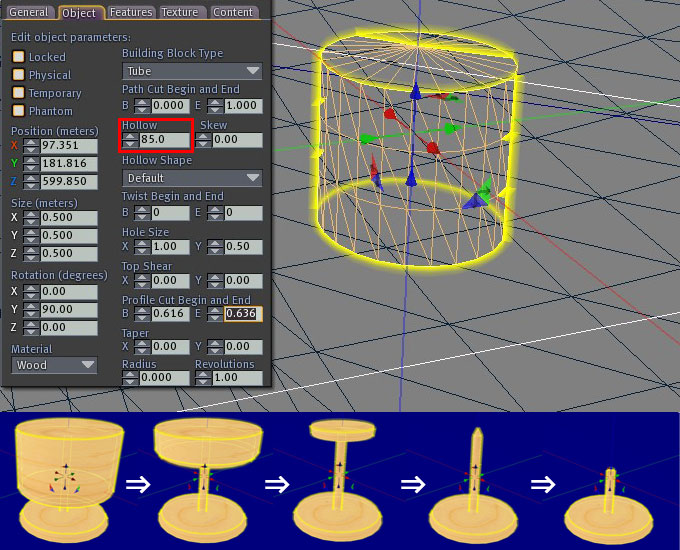Click the Path Cut End spinner arrows

point(215,105)
